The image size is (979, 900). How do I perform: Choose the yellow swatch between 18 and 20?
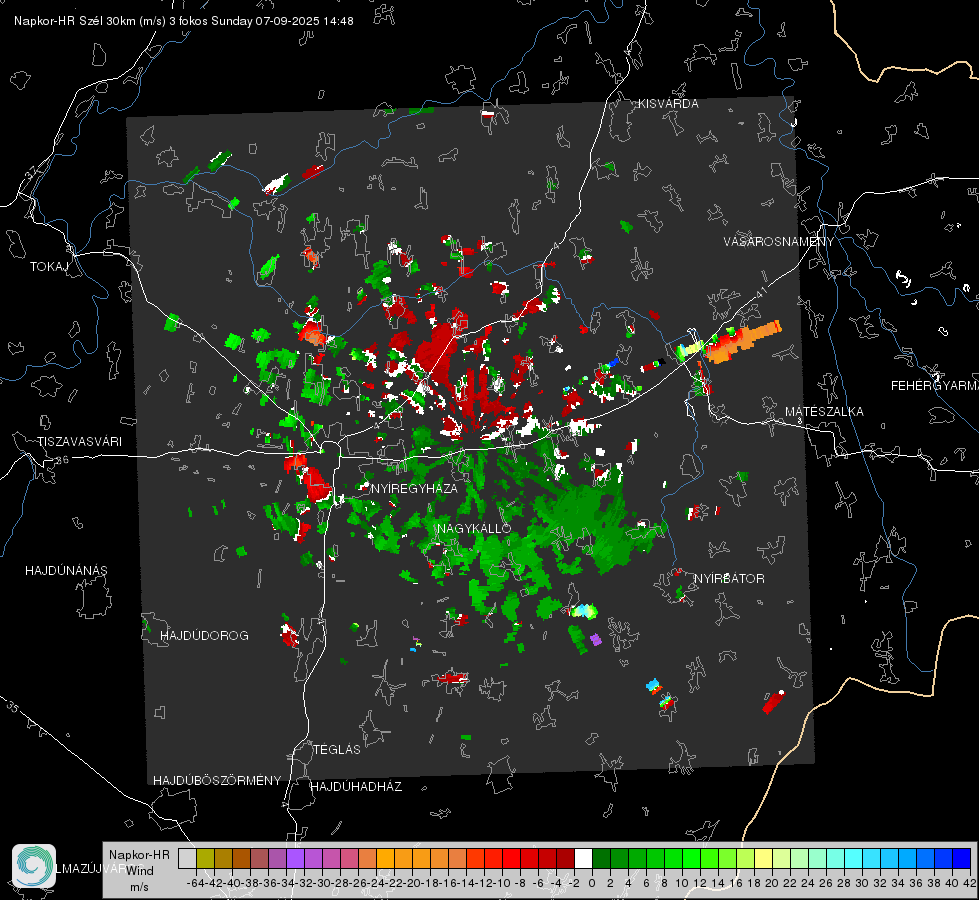pos(763,858)
